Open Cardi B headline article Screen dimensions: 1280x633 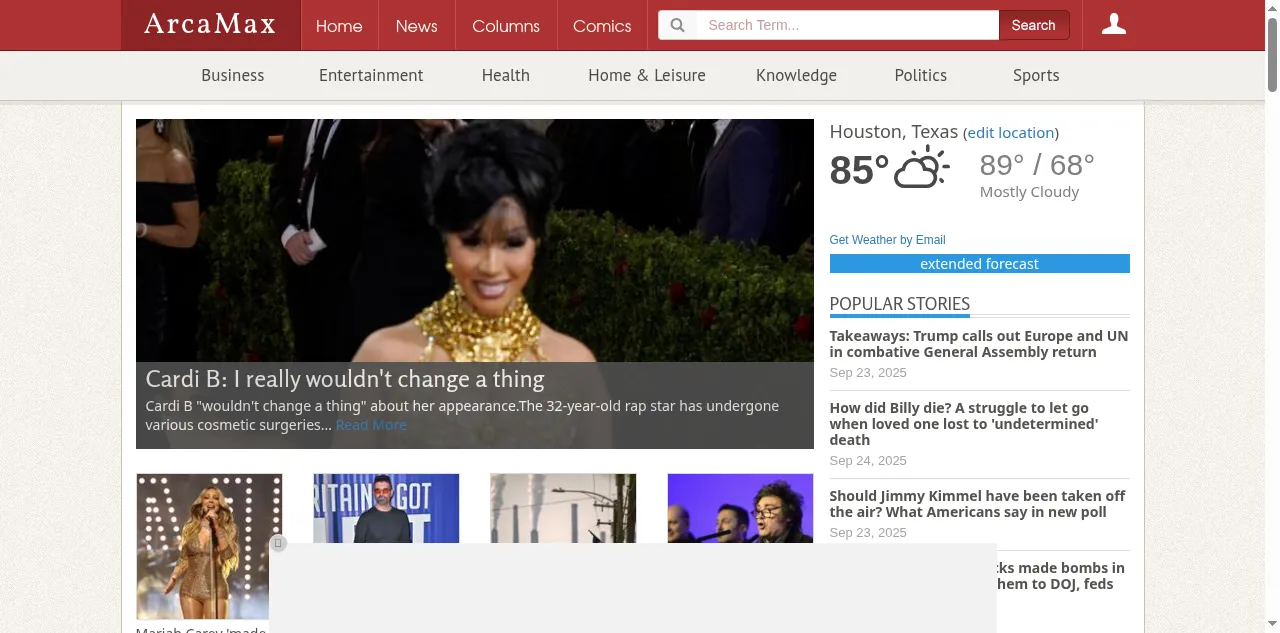[x=345, y=379]
